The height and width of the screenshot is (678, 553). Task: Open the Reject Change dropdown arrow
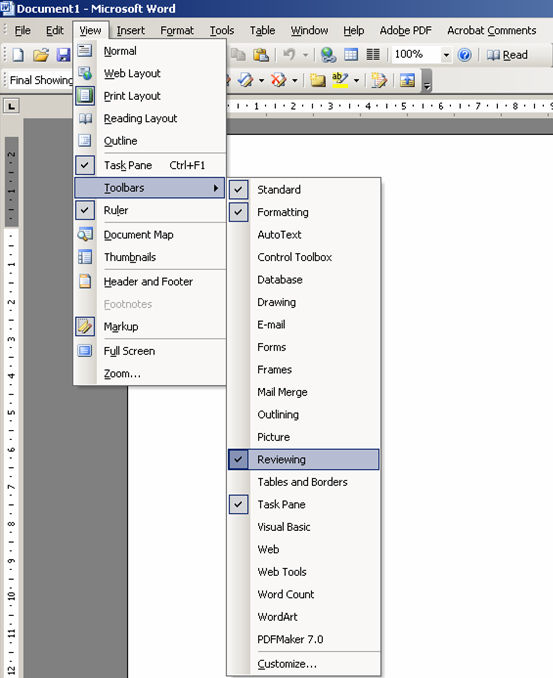(x=294, y=80)
